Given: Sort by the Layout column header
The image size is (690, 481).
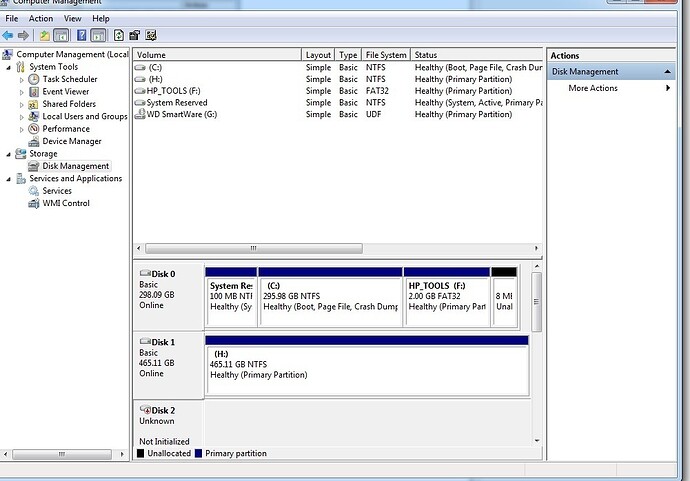Looking at the screenshot, I should pyautogui.click(x=318, y=55).
